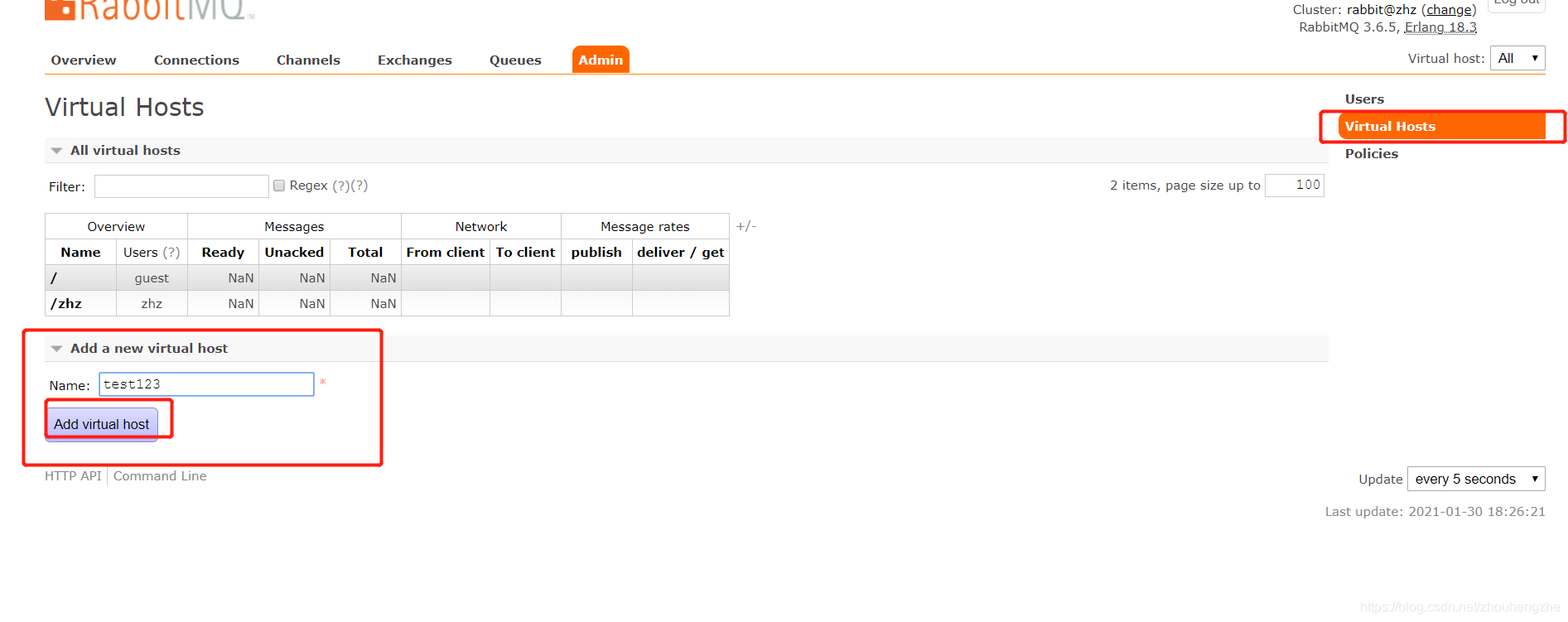Image resolution: width=1568 pixels, height=622 pixels.
Task: Open the / virtual host
Action: (54, 277)
